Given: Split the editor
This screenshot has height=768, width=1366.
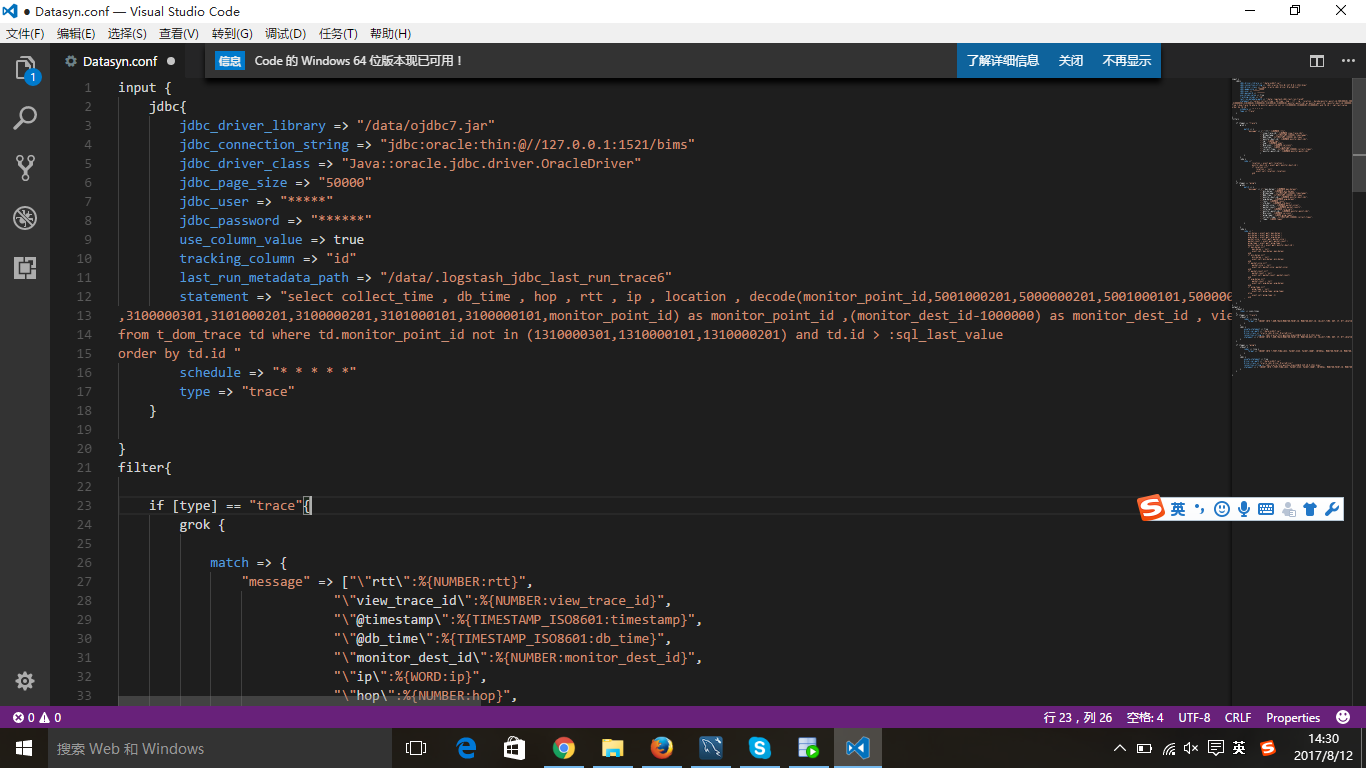Looking at the screenshot, I should (x=1317, y=61).
